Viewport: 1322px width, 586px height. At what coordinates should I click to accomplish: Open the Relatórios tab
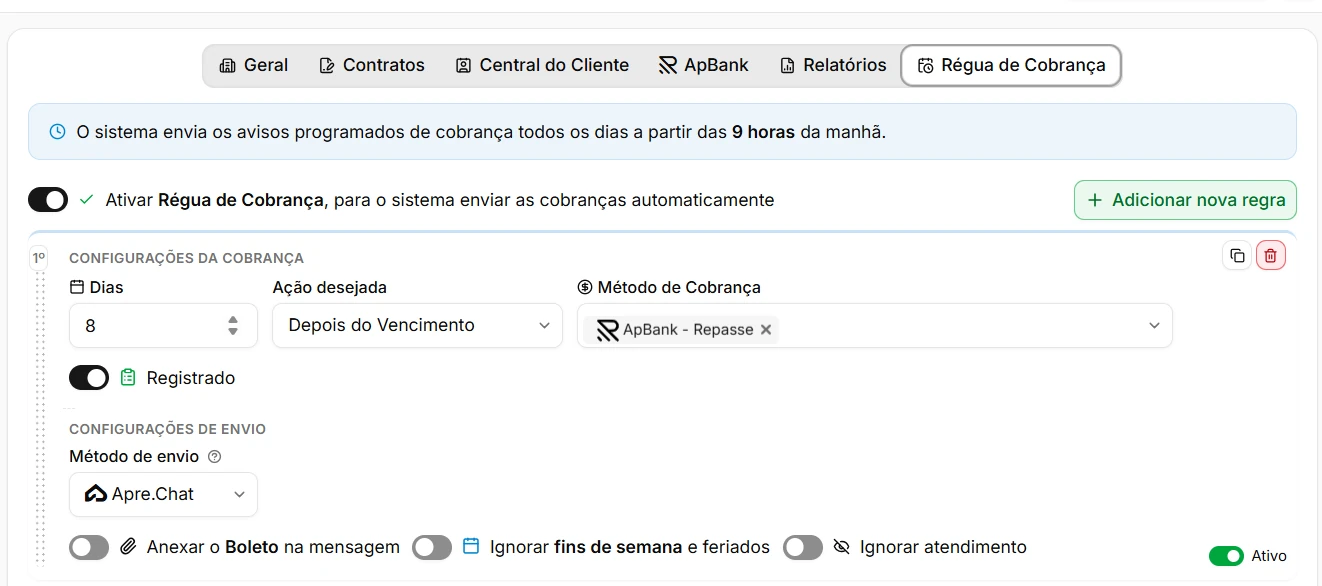[x=832, y=65]
